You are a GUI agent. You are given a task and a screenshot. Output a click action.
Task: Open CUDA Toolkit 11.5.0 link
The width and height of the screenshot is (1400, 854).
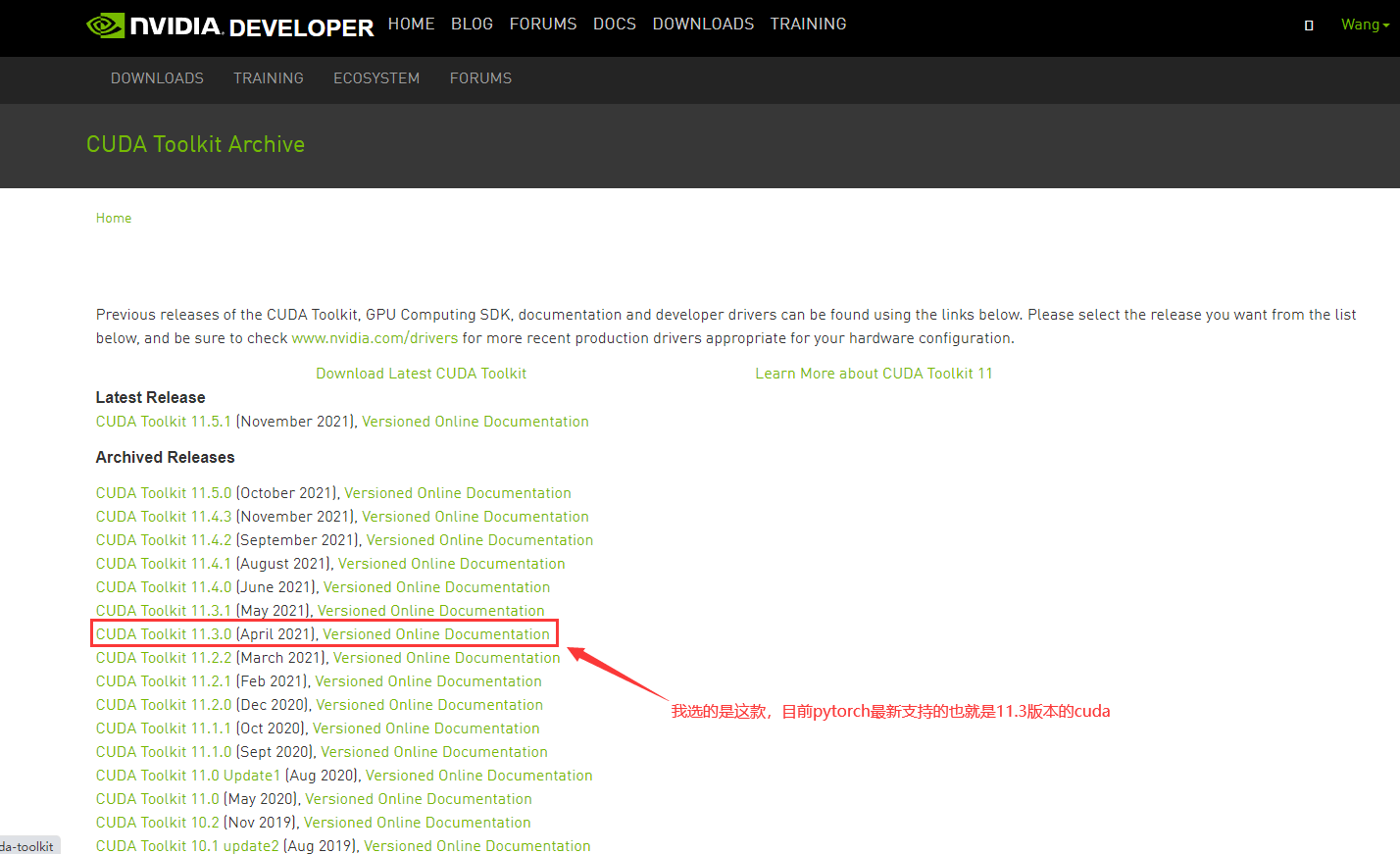(164, 493)
